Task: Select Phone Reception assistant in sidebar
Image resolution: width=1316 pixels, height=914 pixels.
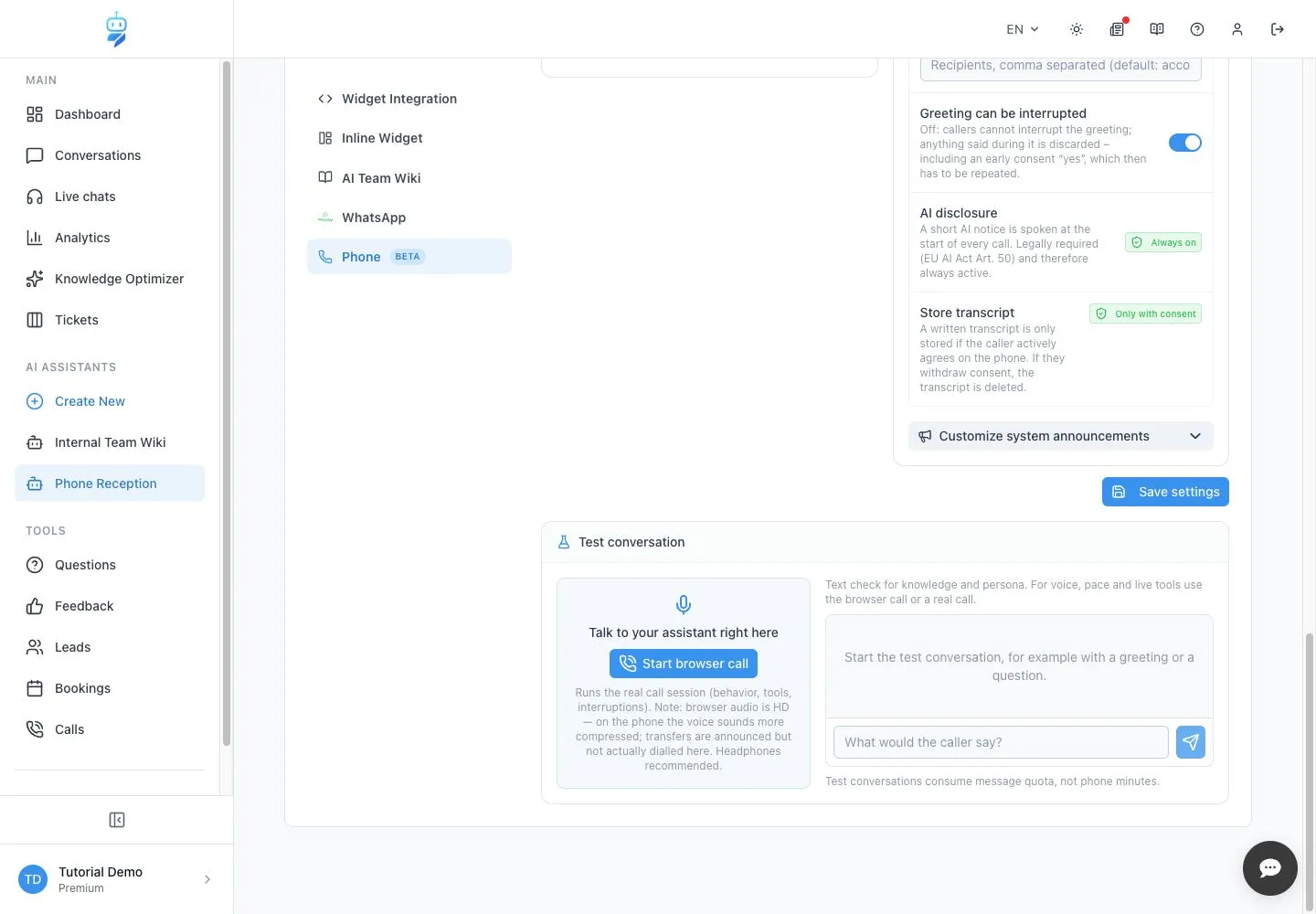Action: click(110, 484)
